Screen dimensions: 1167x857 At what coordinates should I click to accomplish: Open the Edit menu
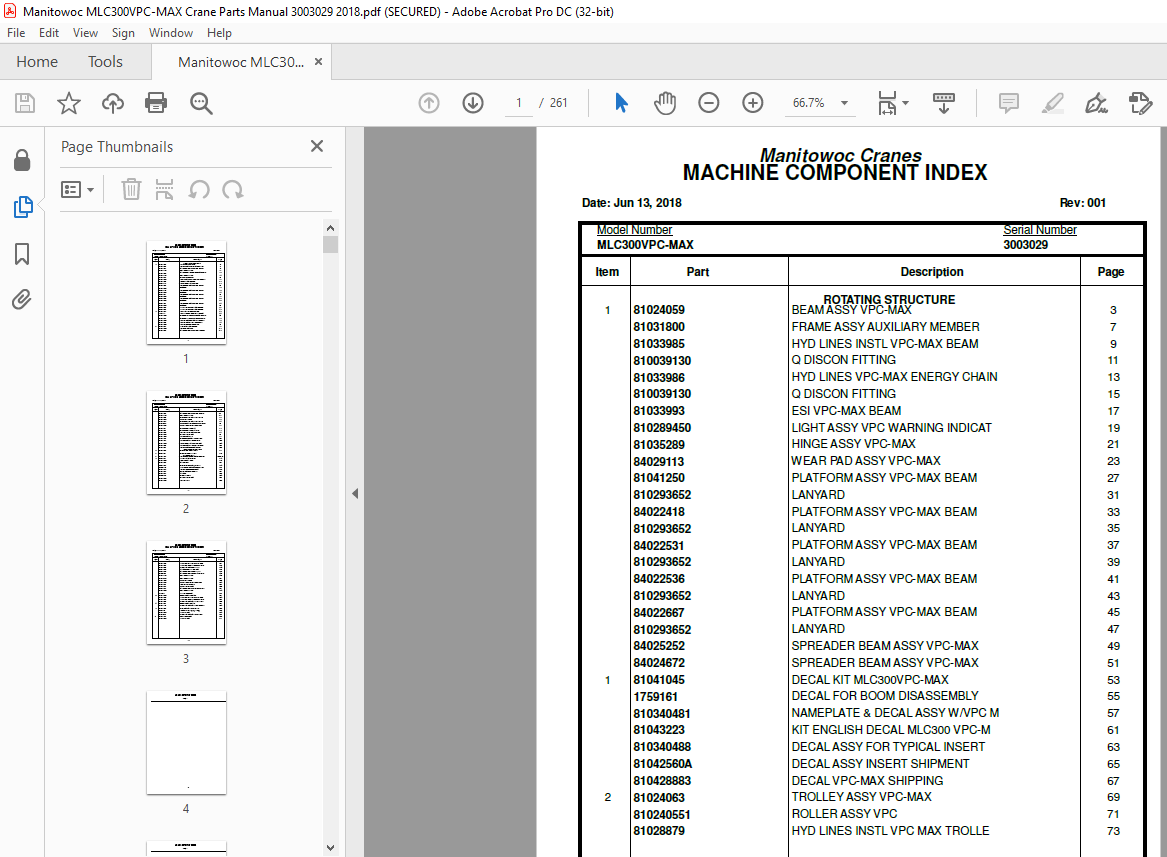(49, 33)
